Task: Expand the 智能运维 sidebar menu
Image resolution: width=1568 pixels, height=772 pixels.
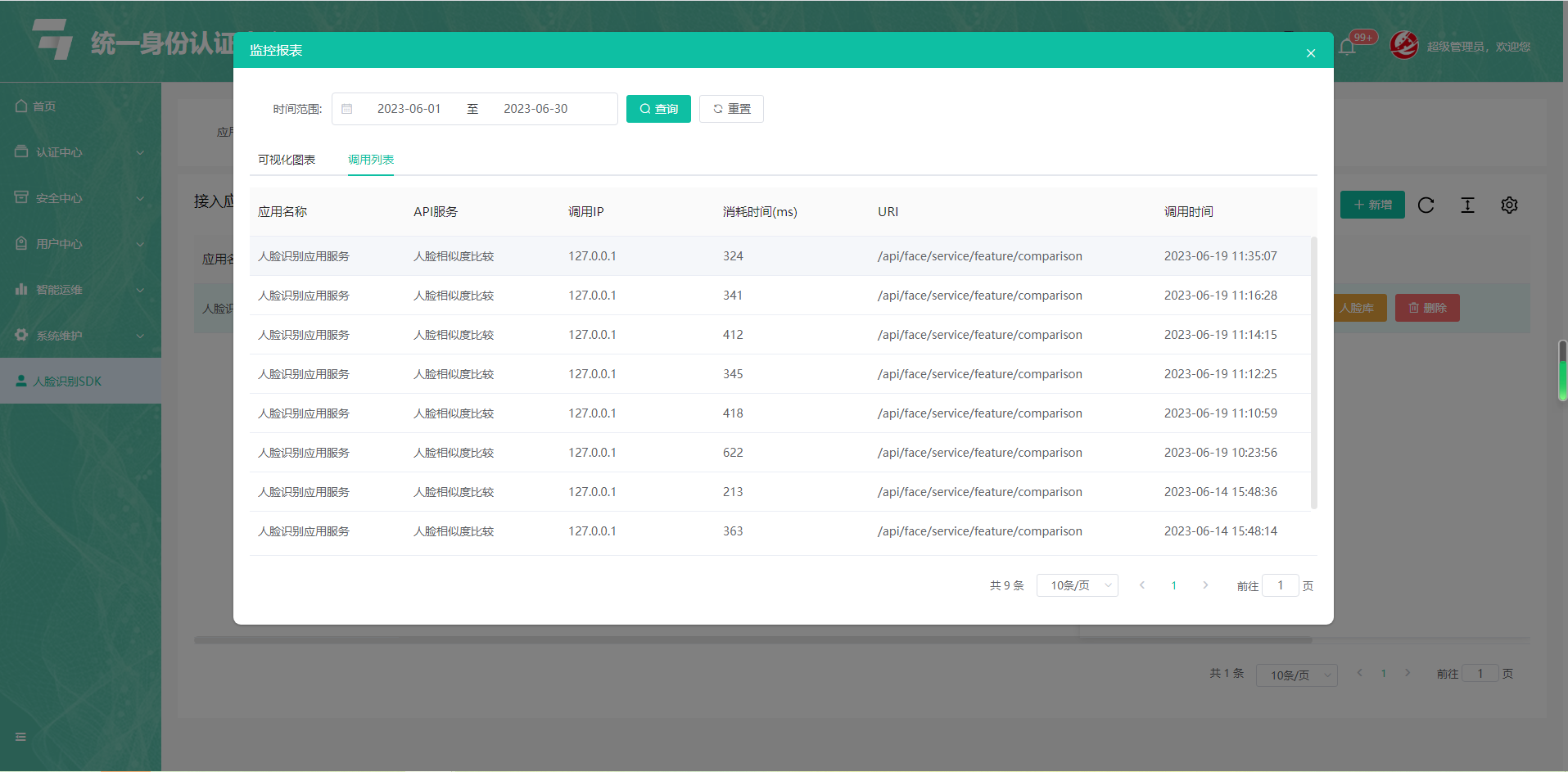Action: tap(80, 290)
